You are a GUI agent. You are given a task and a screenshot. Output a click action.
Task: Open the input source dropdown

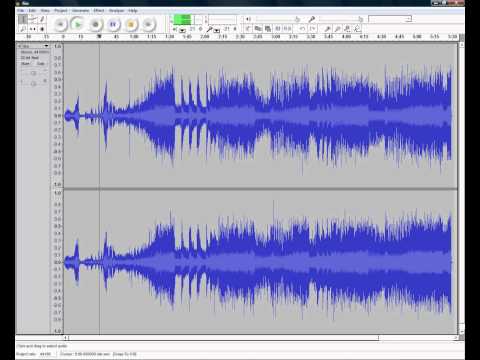coord(390,19)
